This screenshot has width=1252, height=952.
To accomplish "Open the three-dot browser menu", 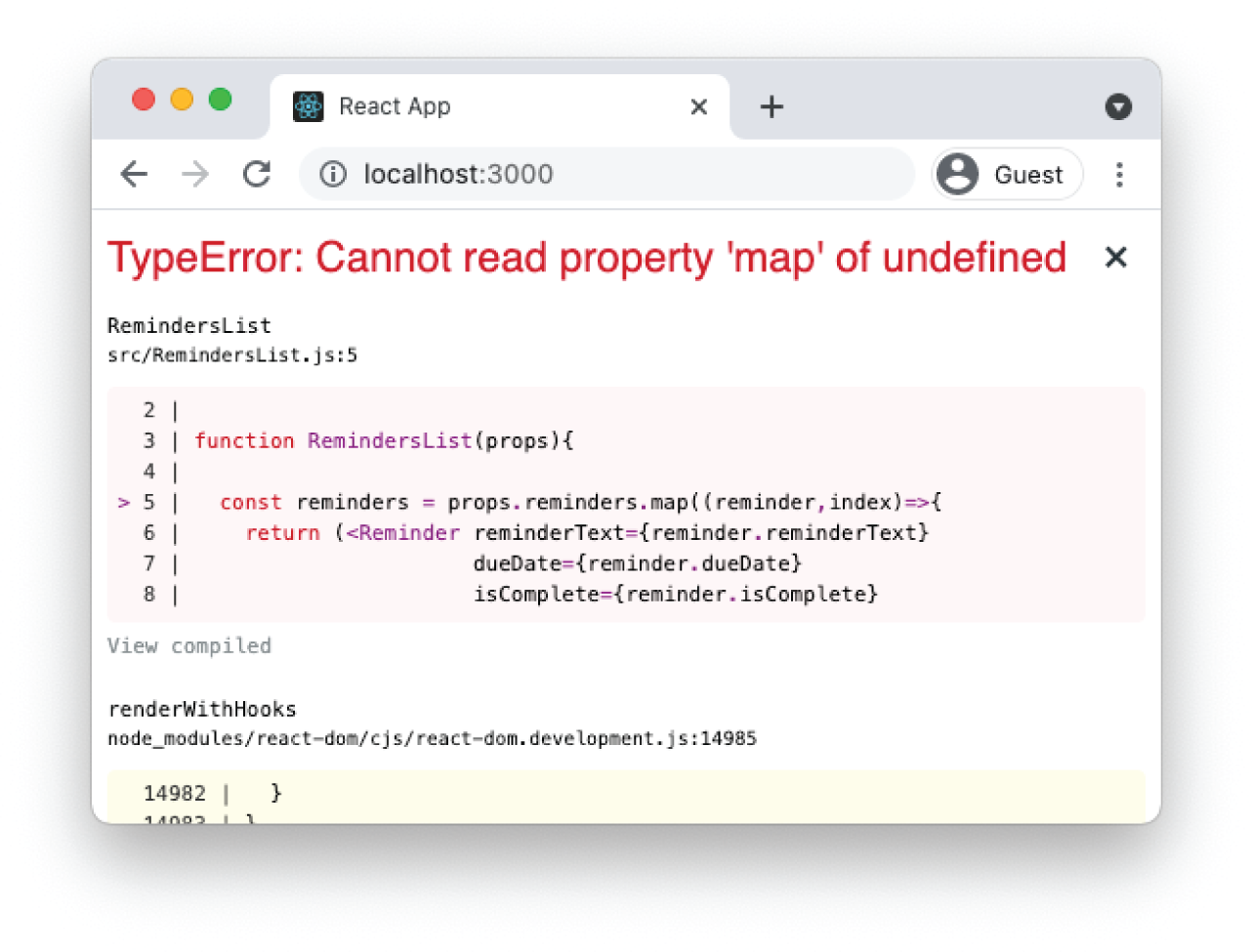I will point(1119,174).
